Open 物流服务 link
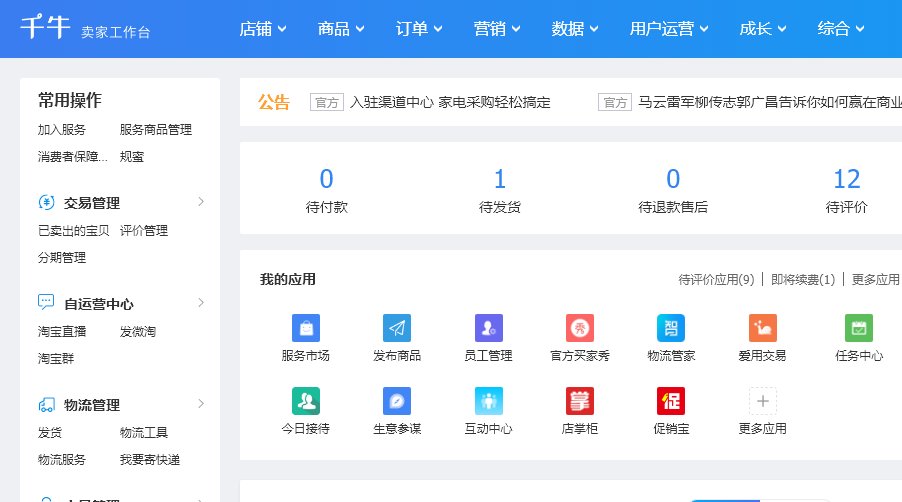This screenshot has height=502, width=902. tap(62, 459)
